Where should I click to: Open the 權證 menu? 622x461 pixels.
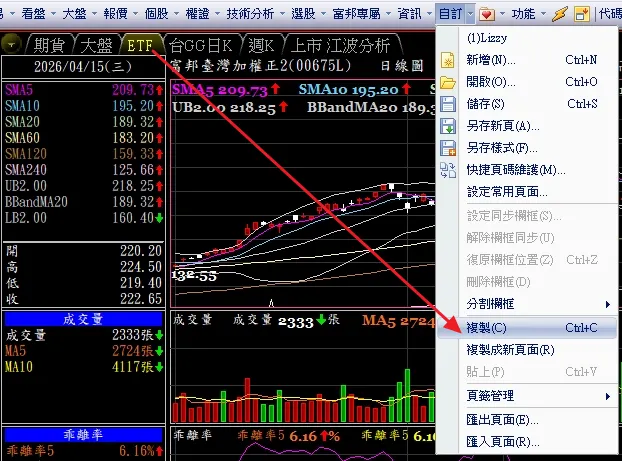[x=198, y=14]
